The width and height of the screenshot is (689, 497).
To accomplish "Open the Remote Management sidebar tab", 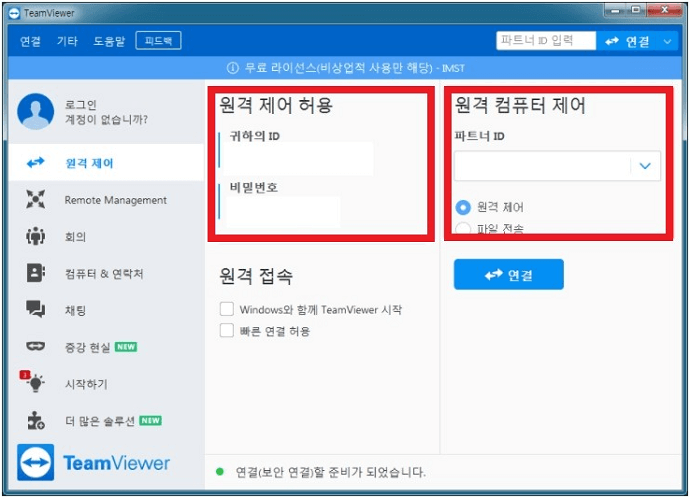I will (x=106, y=200).
